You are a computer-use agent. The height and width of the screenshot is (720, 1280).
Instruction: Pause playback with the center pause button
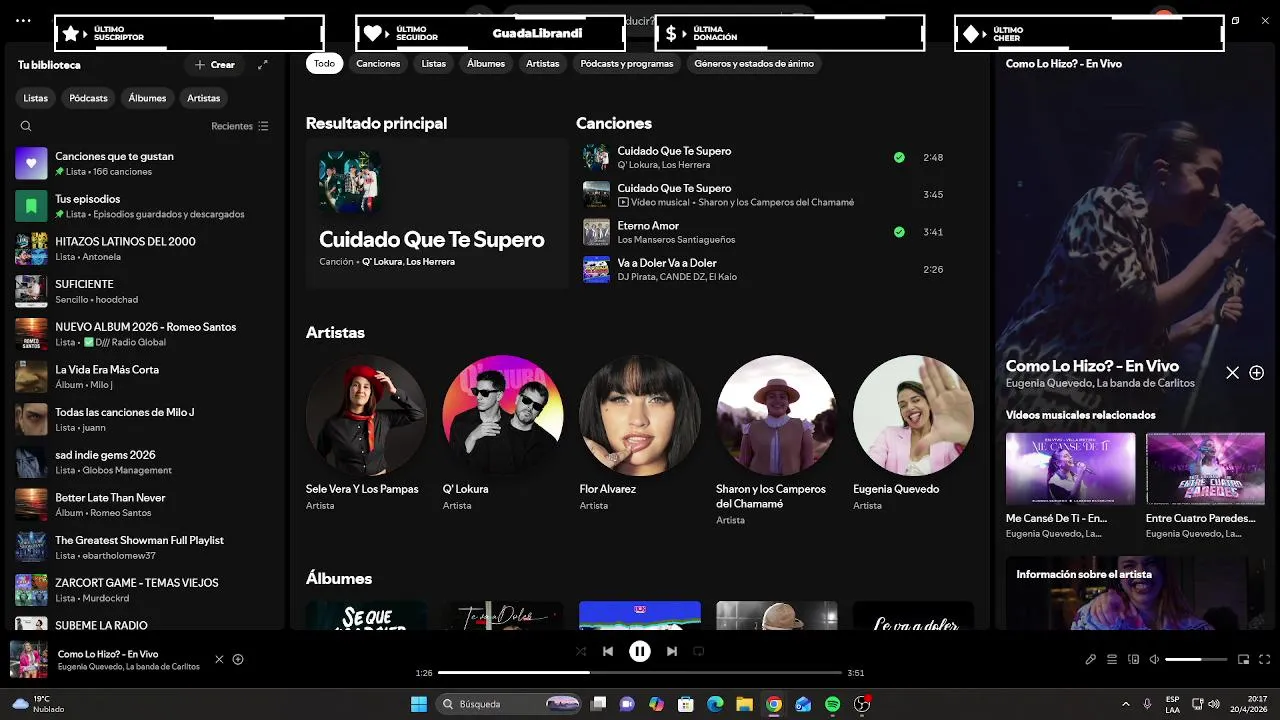[x=640, y=651]
